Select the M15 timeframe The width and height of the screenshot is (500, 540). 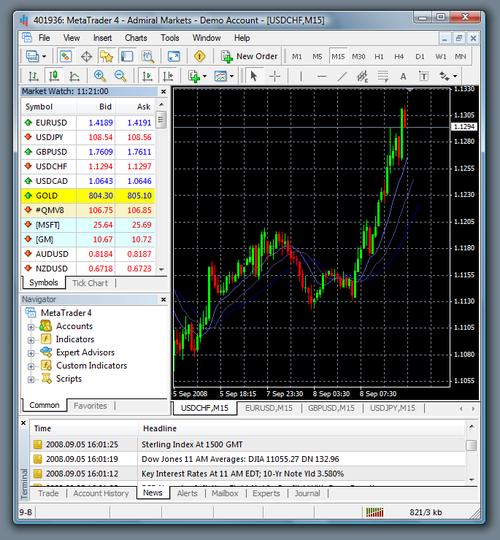(338, 56)
